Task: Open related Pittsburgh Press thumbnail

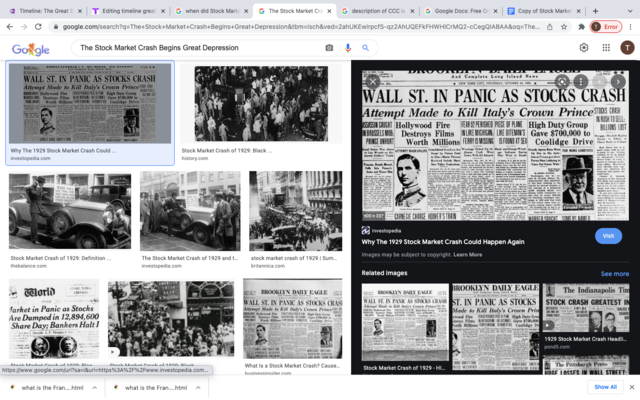Action: pyautogui.click(x=586, y=365)
